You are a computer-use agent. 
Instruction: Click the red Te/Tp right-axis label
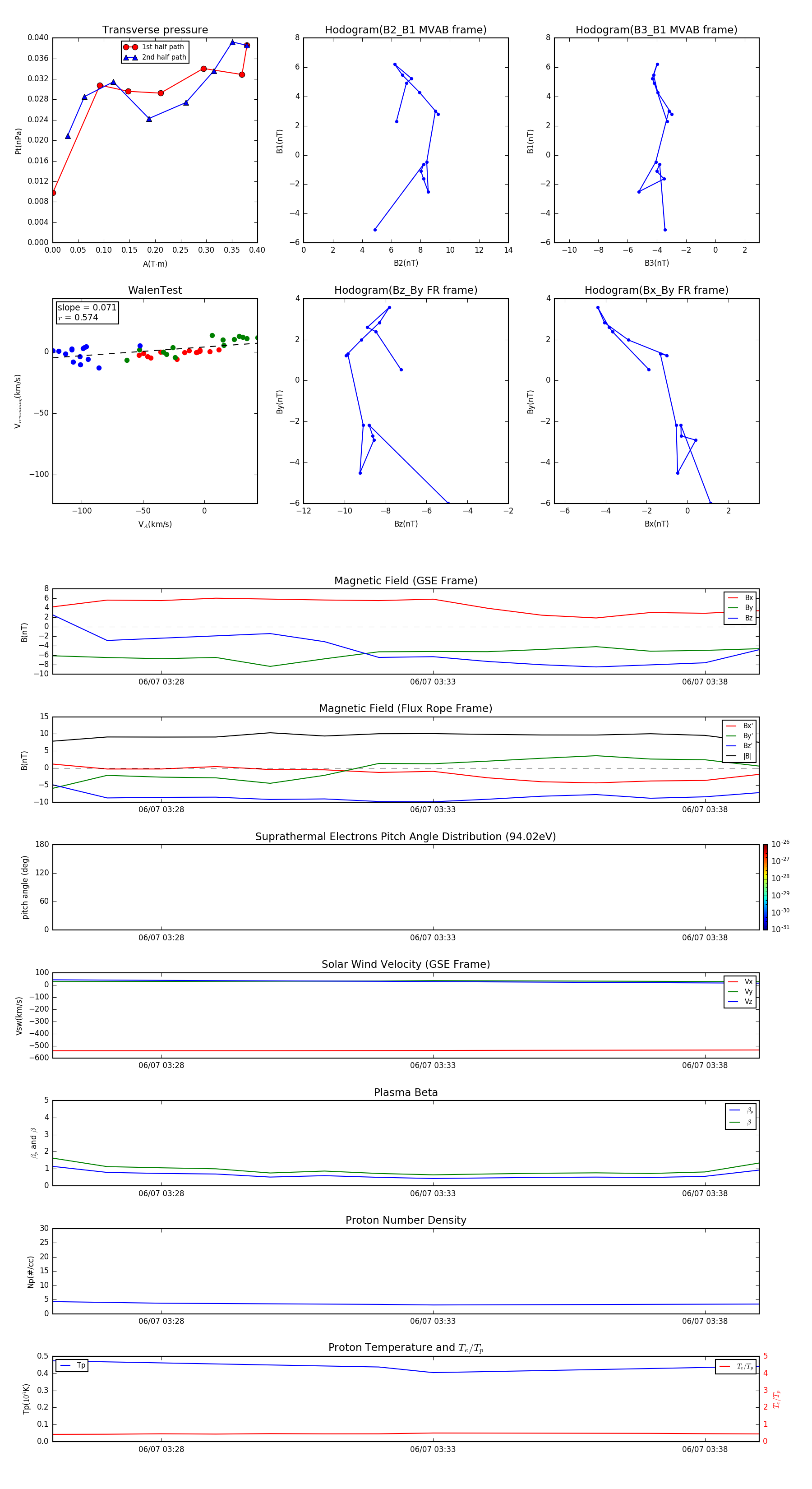pyautogui.click(x=777, y=1399)
